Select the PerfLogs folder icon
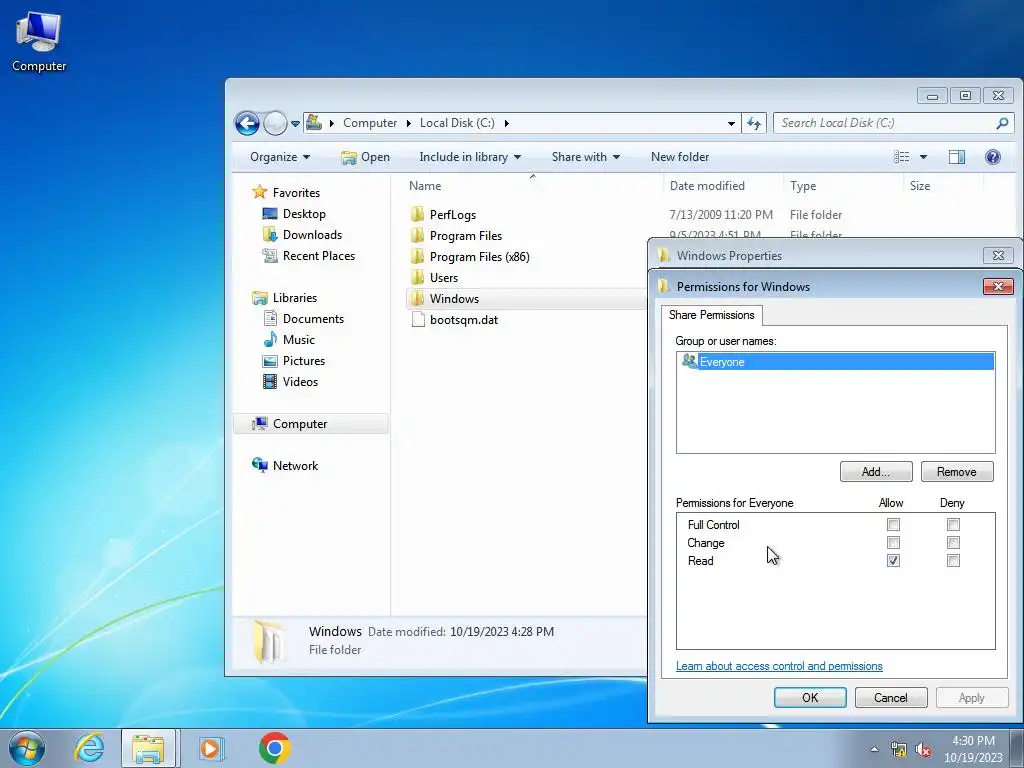The height and width of the screenshot is (768, 1024). tap(418, 214)
